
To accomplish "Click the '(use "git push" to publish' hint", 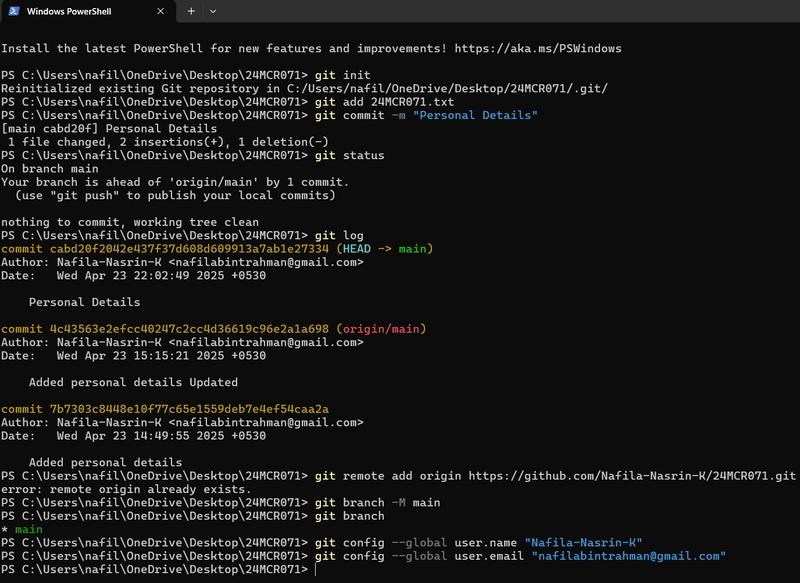I will click(x=175, y=195).
